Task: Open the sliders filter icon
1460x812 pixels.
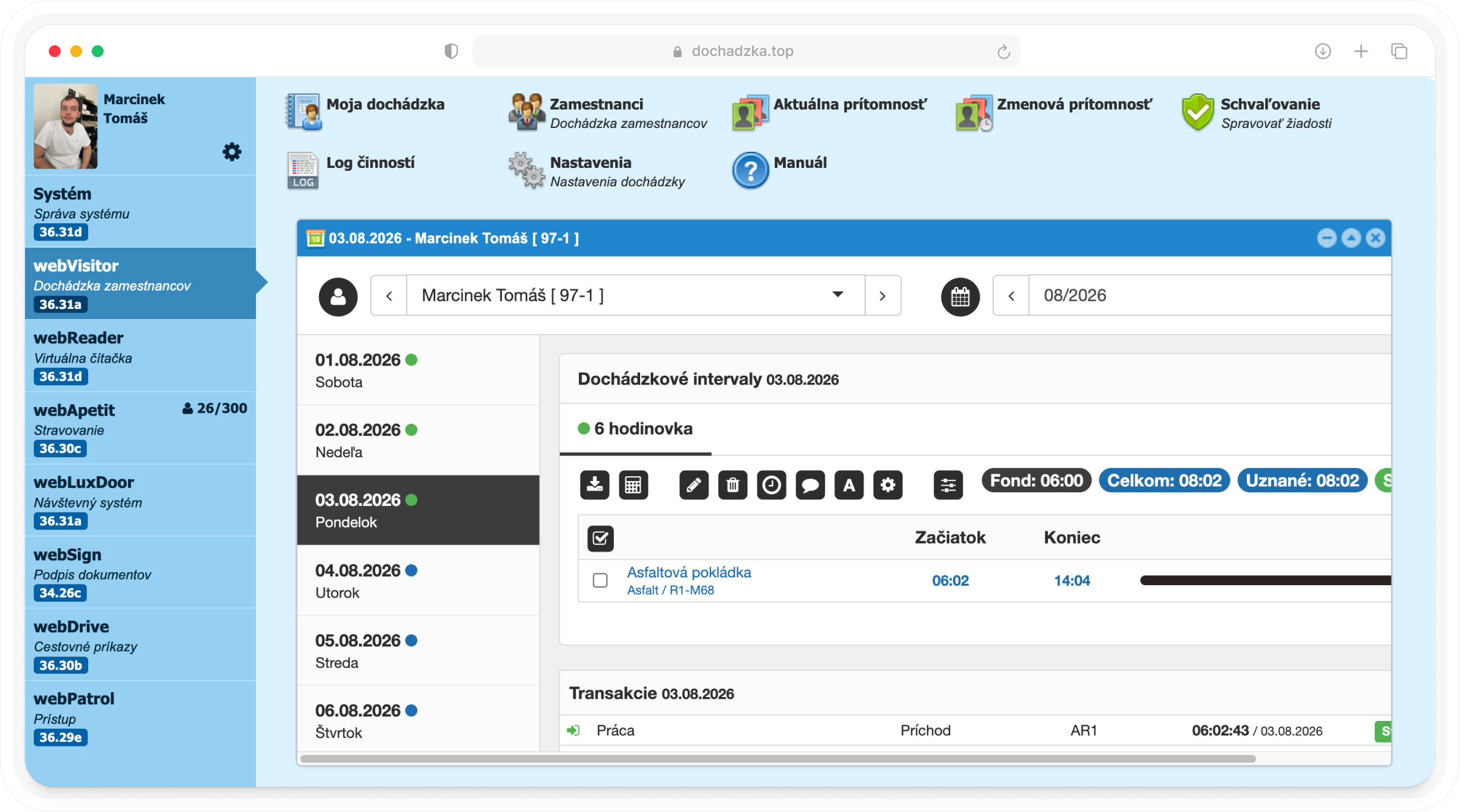Action: click(948, 485)
